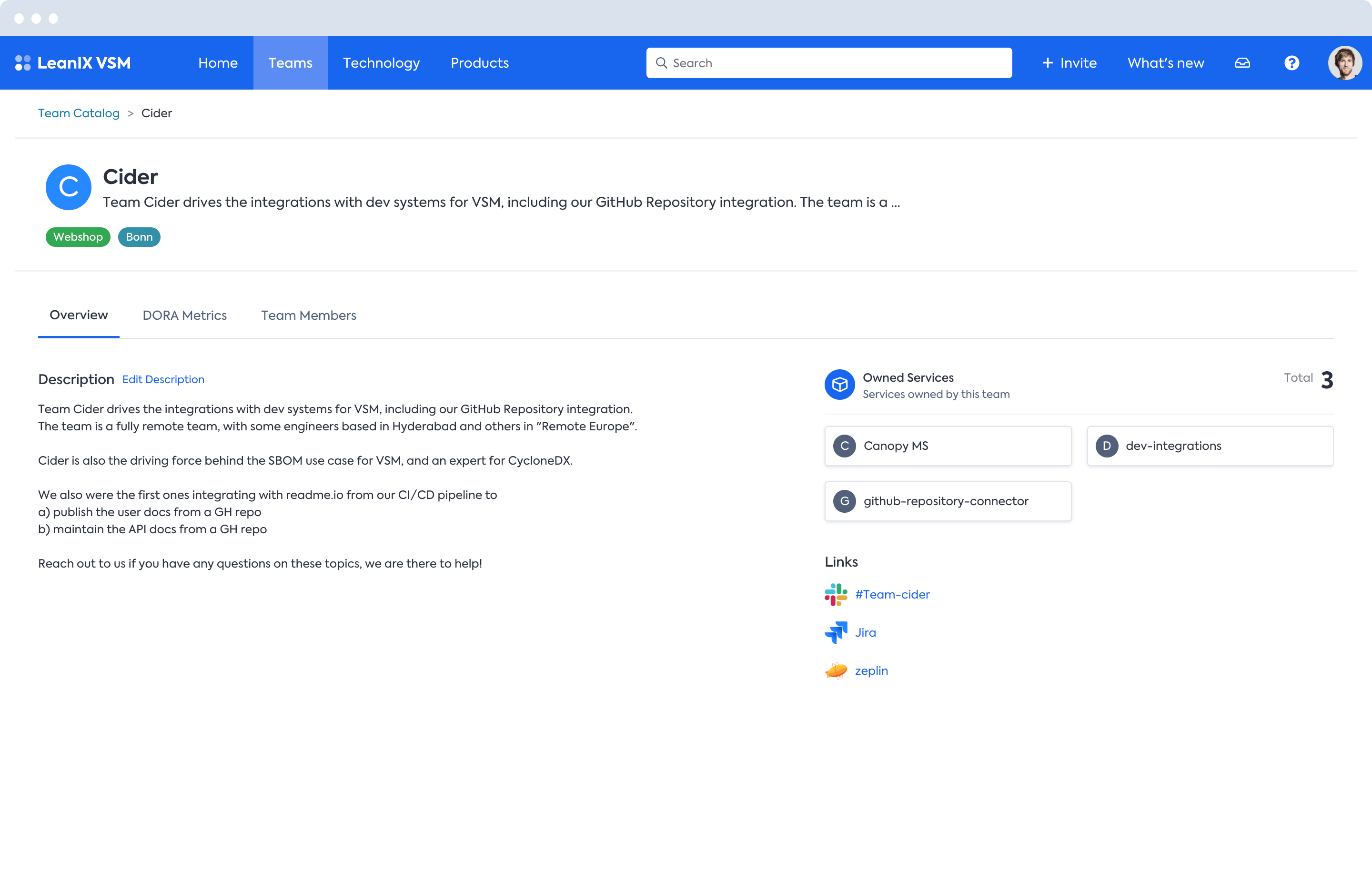Screen dimensions: 1372x894
Task: Click the Links section heading
Action: tap(841, 562)
